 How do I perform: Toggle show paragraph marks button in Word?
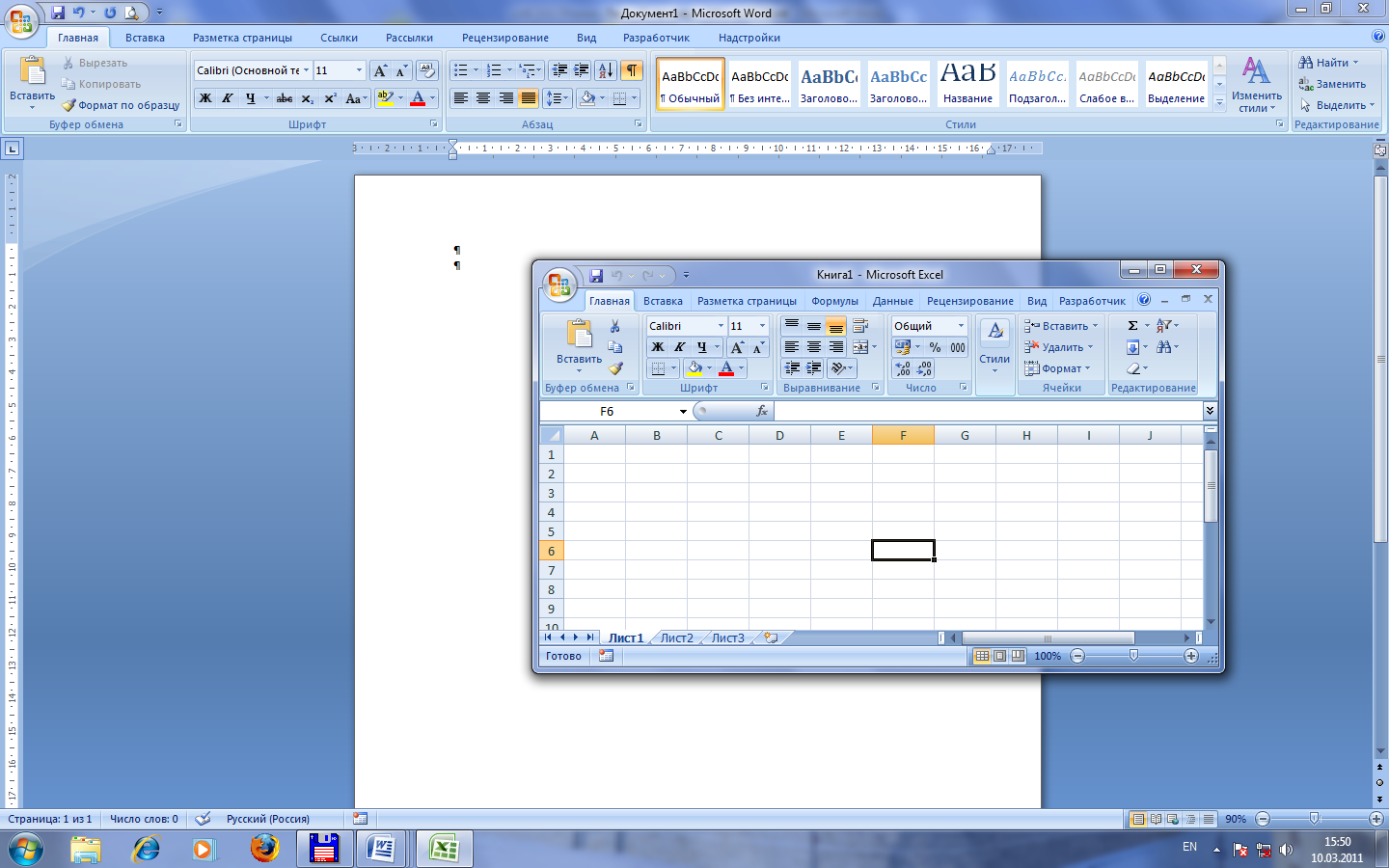632,70
